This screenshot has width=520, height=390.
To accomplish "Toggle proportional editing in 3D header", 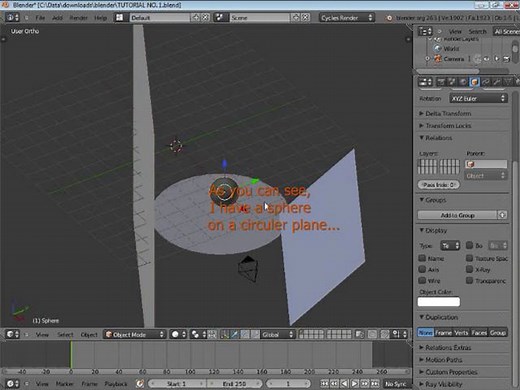I will (372, 334).
